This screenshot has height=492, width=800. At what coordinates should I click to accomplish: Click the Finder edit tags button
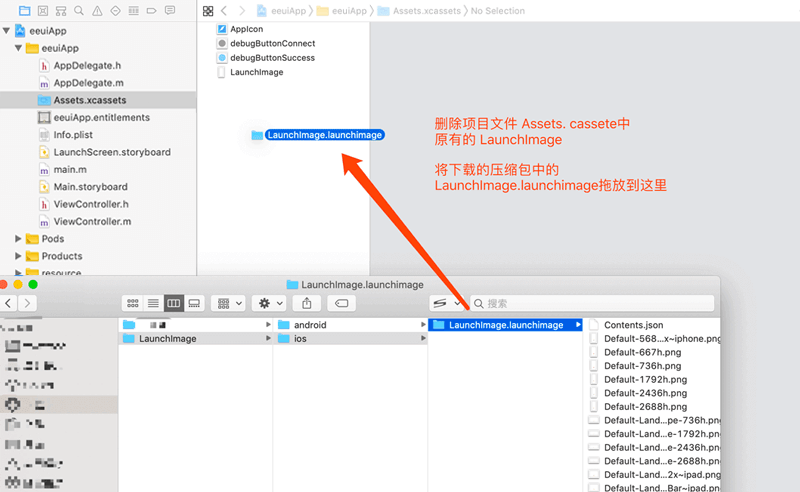click(x=342, y=303)
